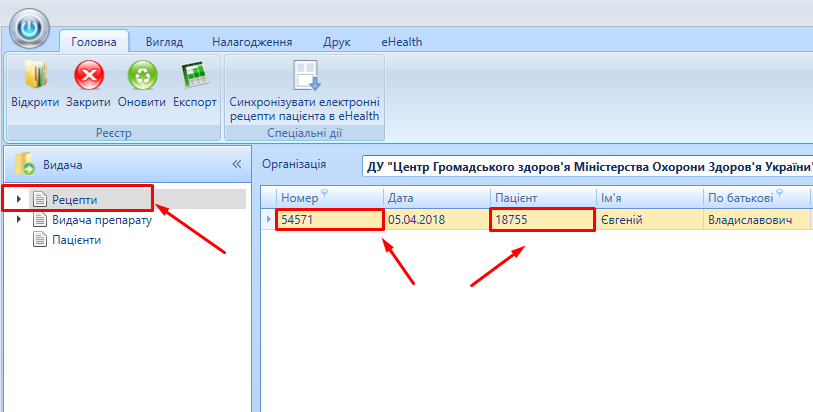
Task: Select Пацієнти in the navigation tree
Action: pyautogui.click(x=77, y=240)
